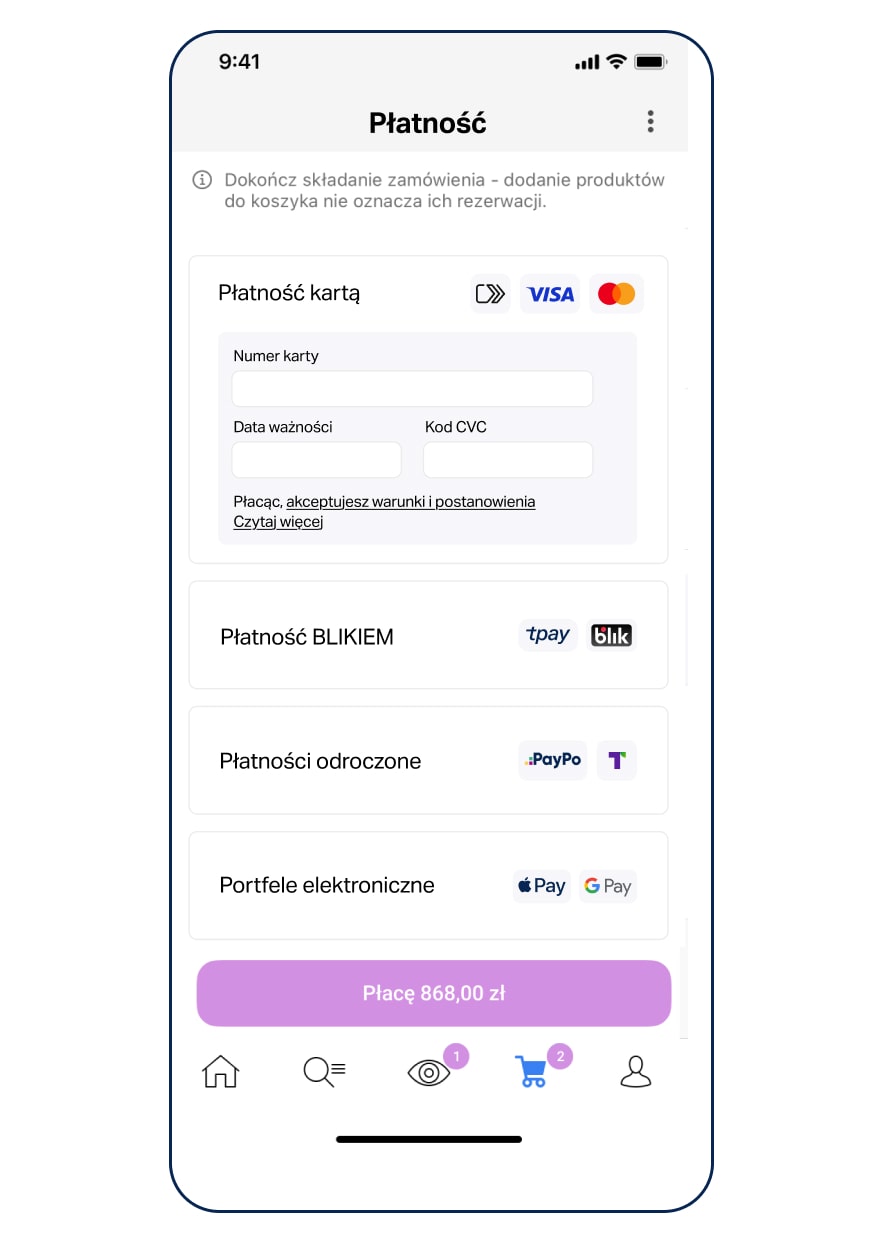
Task: Select the PayPo deferred payment logo
Action: [x=553, y=760]
